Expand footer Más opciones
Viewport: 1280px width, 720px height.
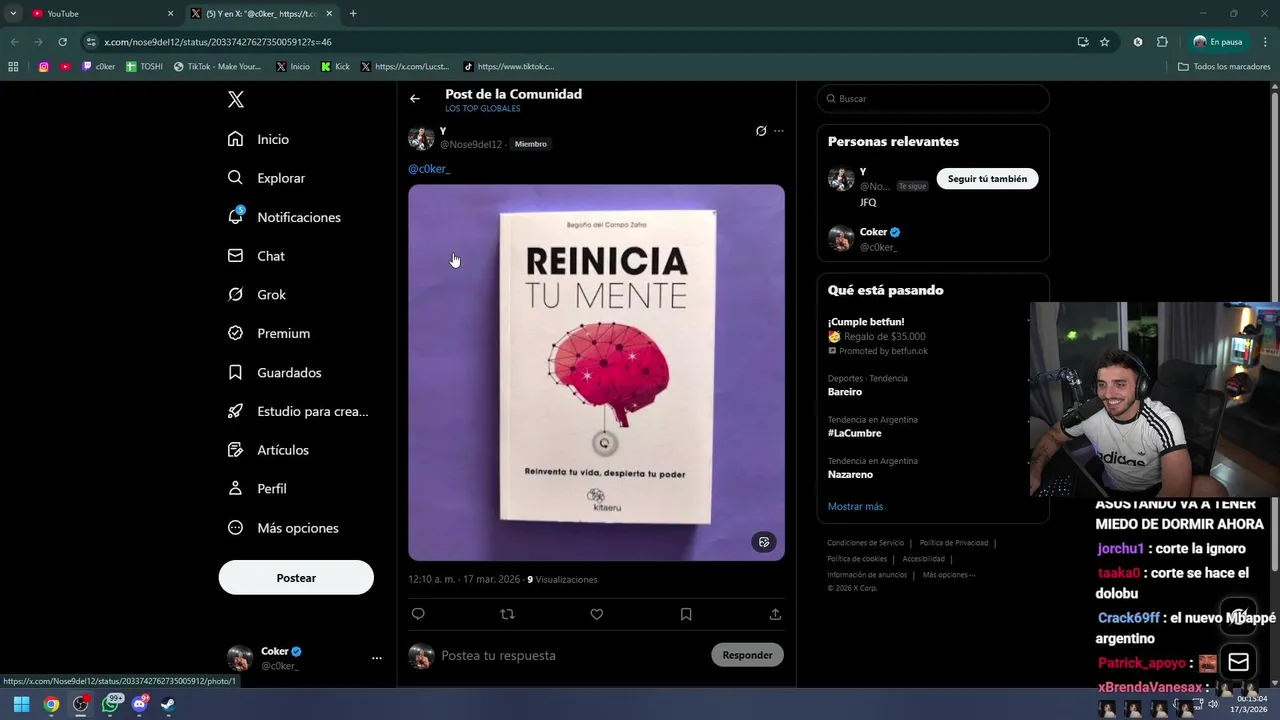click(948, 575)
